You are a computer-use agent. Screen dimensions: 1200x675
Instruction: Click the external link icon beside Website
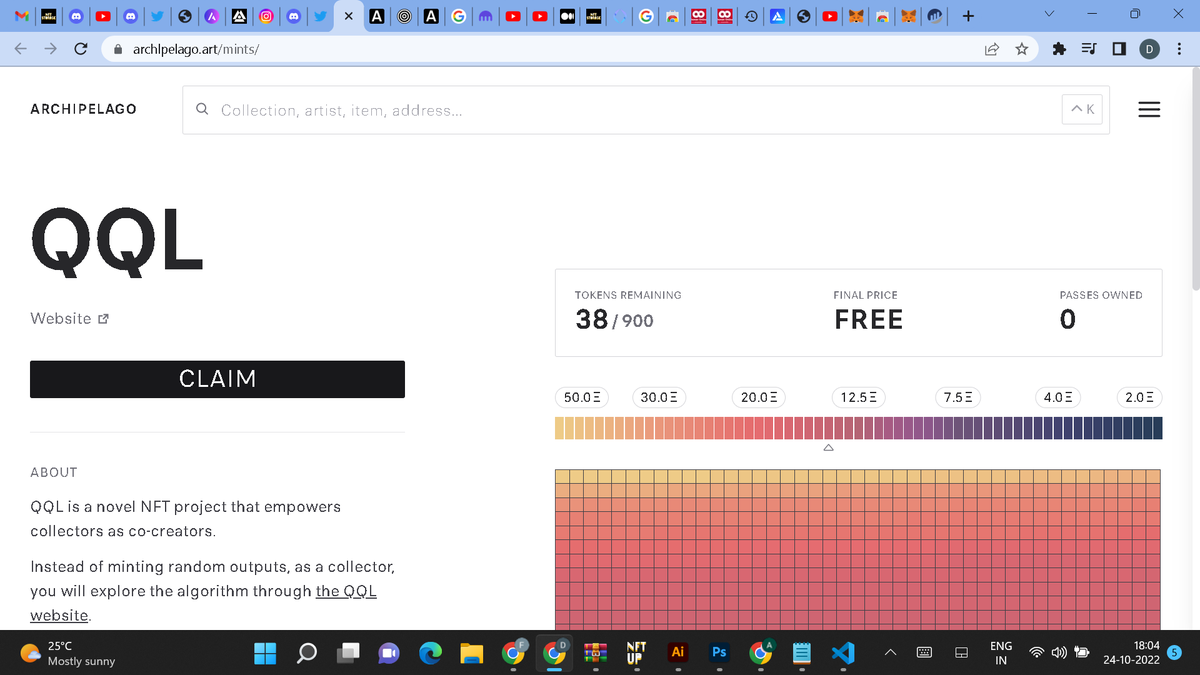102,319
